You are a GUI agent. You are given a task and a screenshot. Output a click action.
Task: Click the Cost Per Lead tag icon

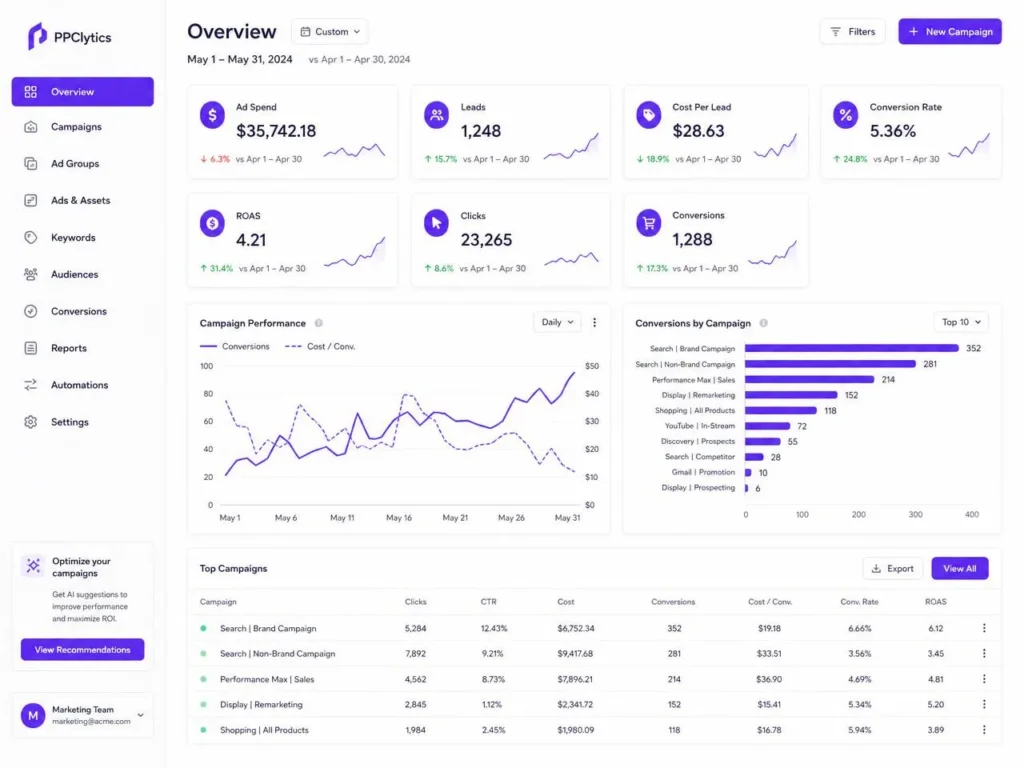[x=648, y=115]
